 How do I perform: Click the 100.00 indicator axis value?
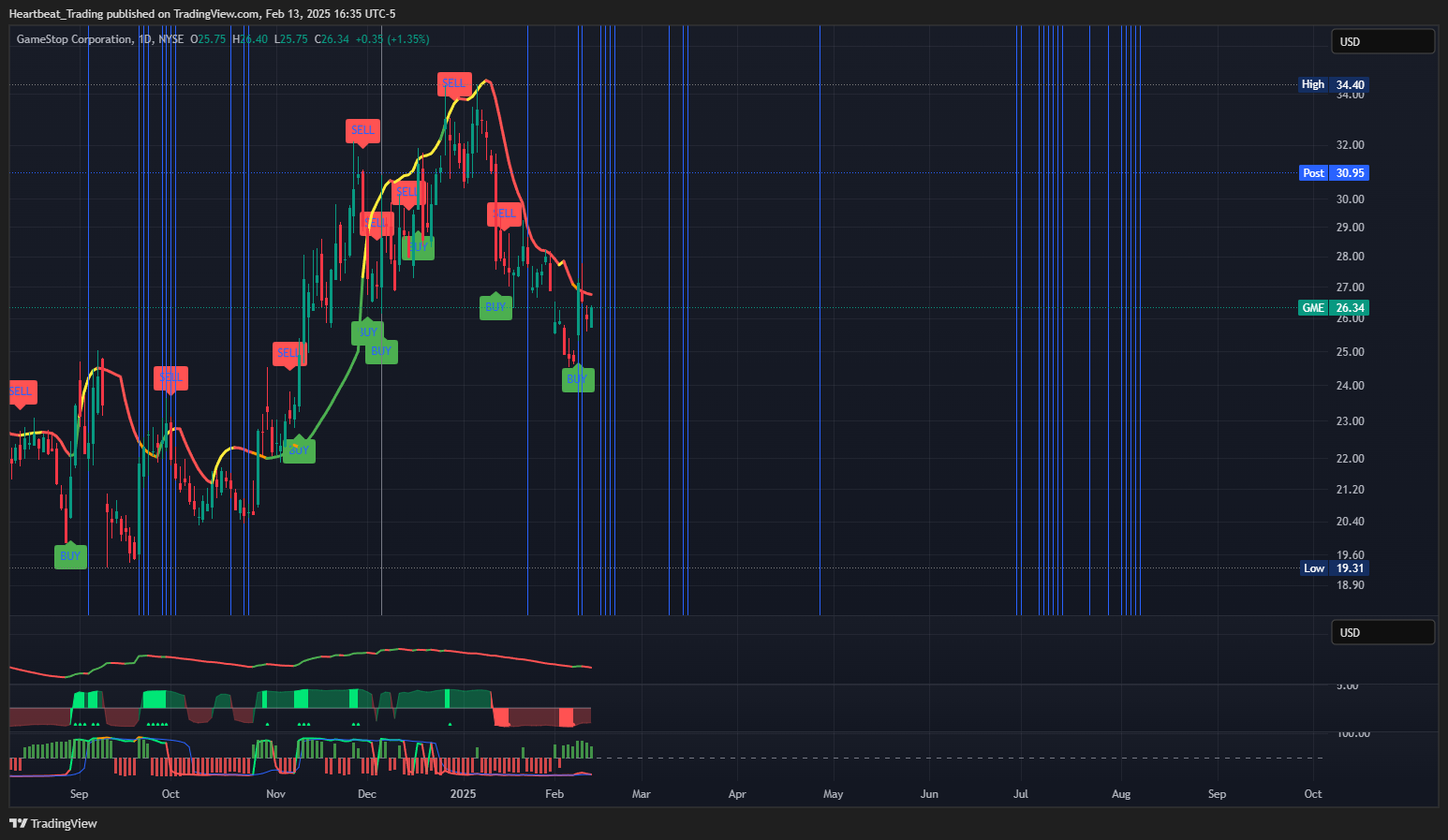click(x=1353, y=733)
